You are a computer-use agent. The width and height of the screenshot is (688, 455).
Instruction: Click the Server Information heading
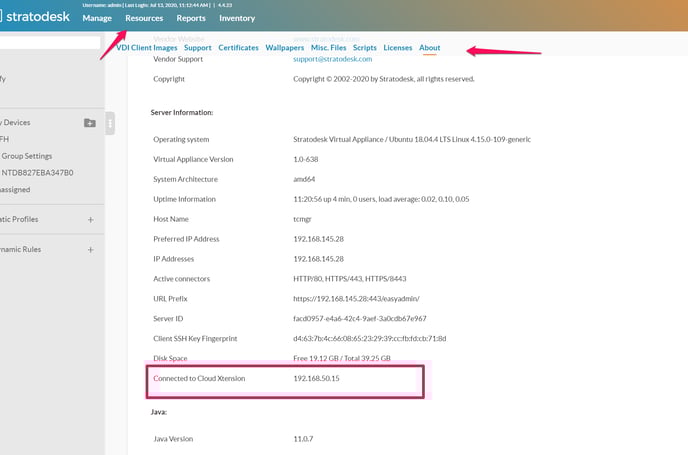(182, 112)
